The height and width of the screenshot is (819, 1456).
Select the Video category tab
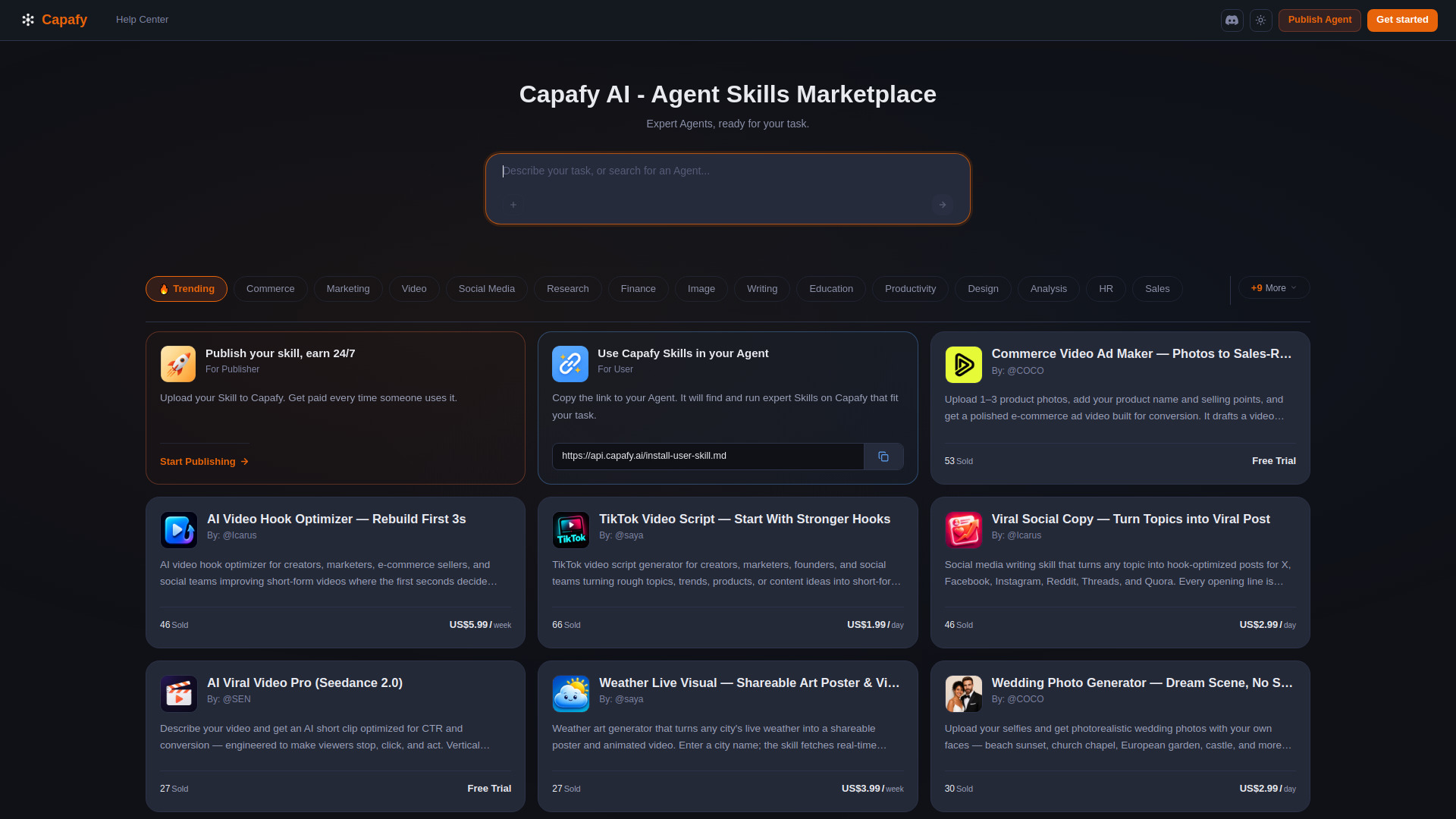[414, 289]
